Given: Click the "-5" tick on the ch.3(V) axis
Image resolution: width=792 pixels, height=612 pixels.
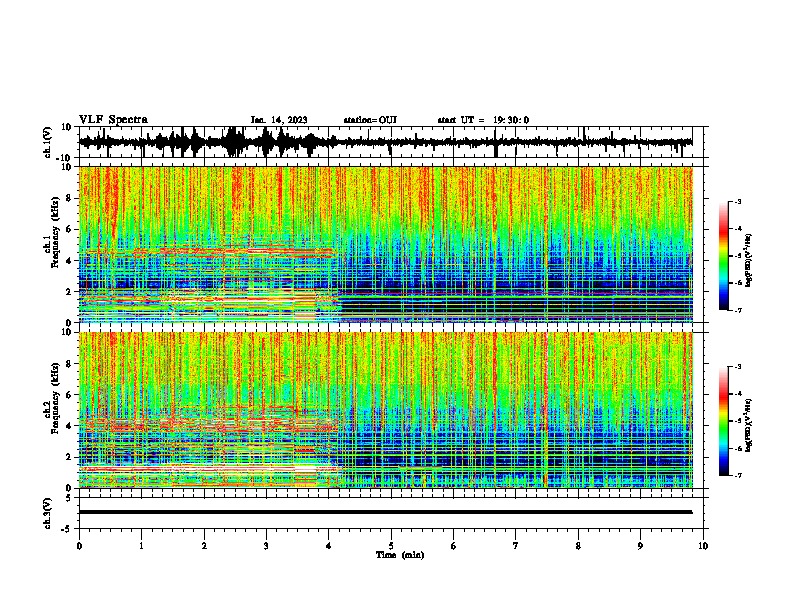Looking at the screenshot, I should click(x=67, y=528).
